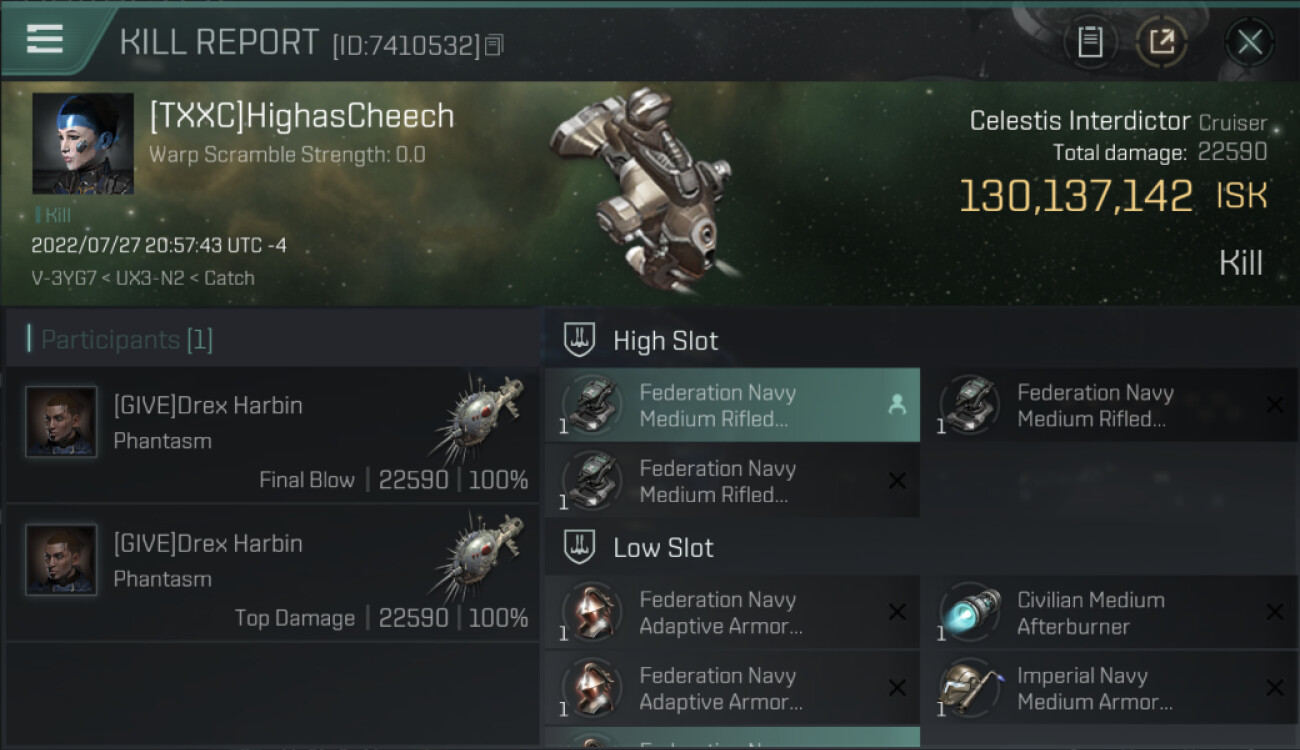Open the hamburger menu icon
1300x750 pixels.
(45, 39)
